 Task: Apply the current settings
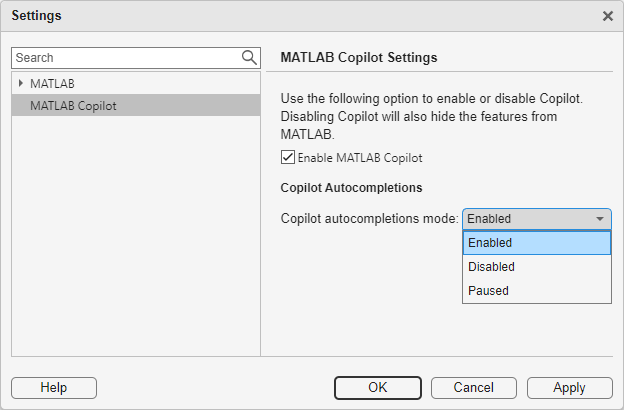pyautogui.click(x=569, y=387)
